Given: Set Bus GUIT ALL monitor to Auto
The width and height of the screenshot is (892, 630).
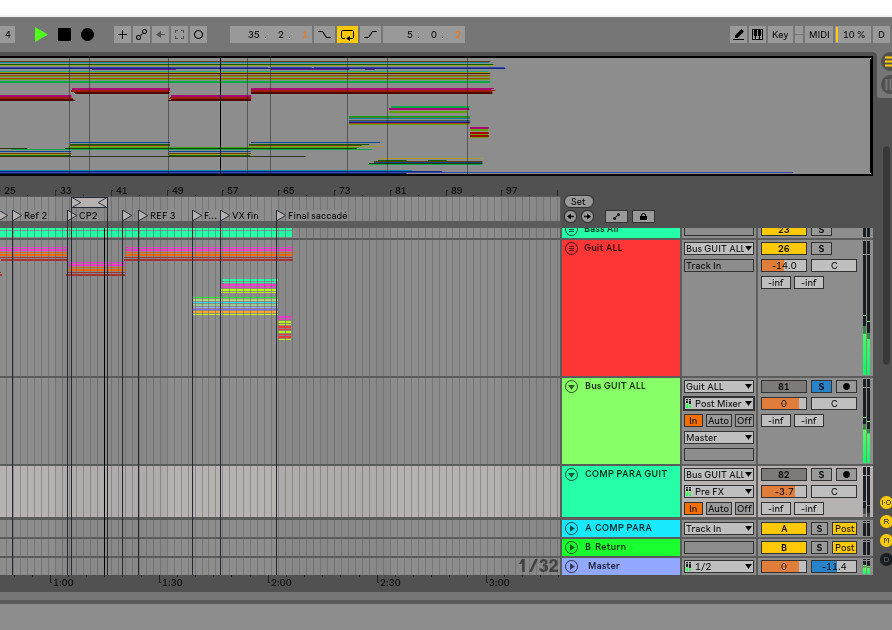Looking at the screenshot, I should tap(718, 421).
